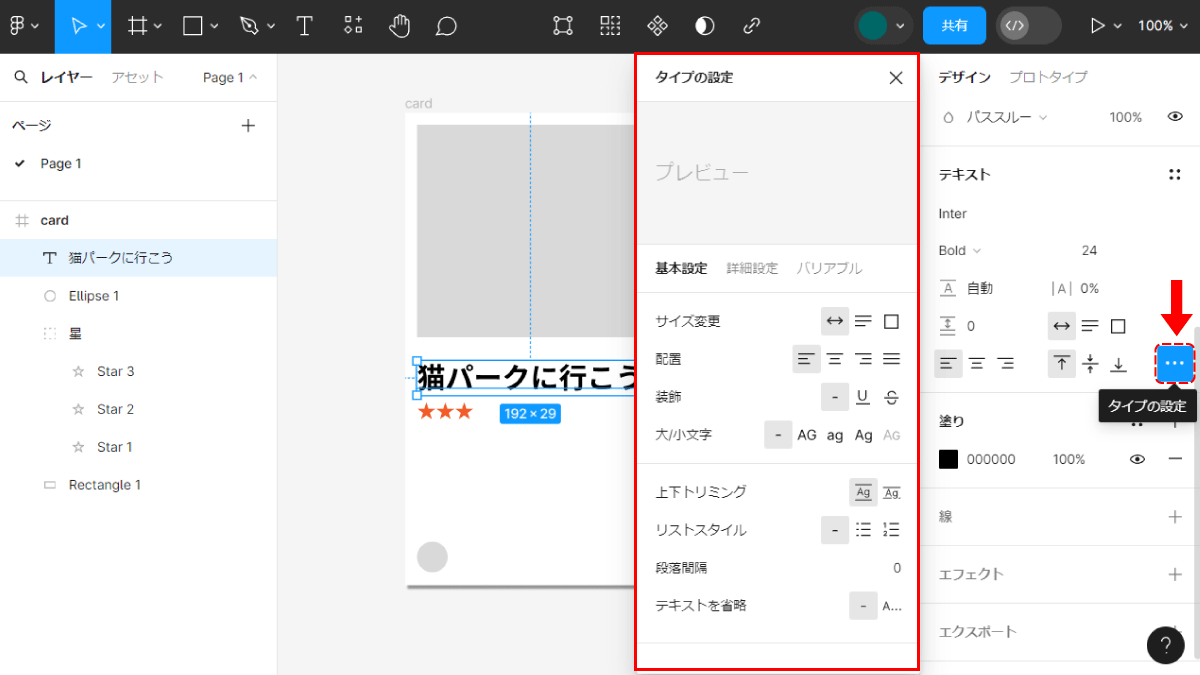Image resolution: width=1200 pixels, height=675 pixels.
Task: Select numbered list in リストスタイル row
Action: [892, 530]
